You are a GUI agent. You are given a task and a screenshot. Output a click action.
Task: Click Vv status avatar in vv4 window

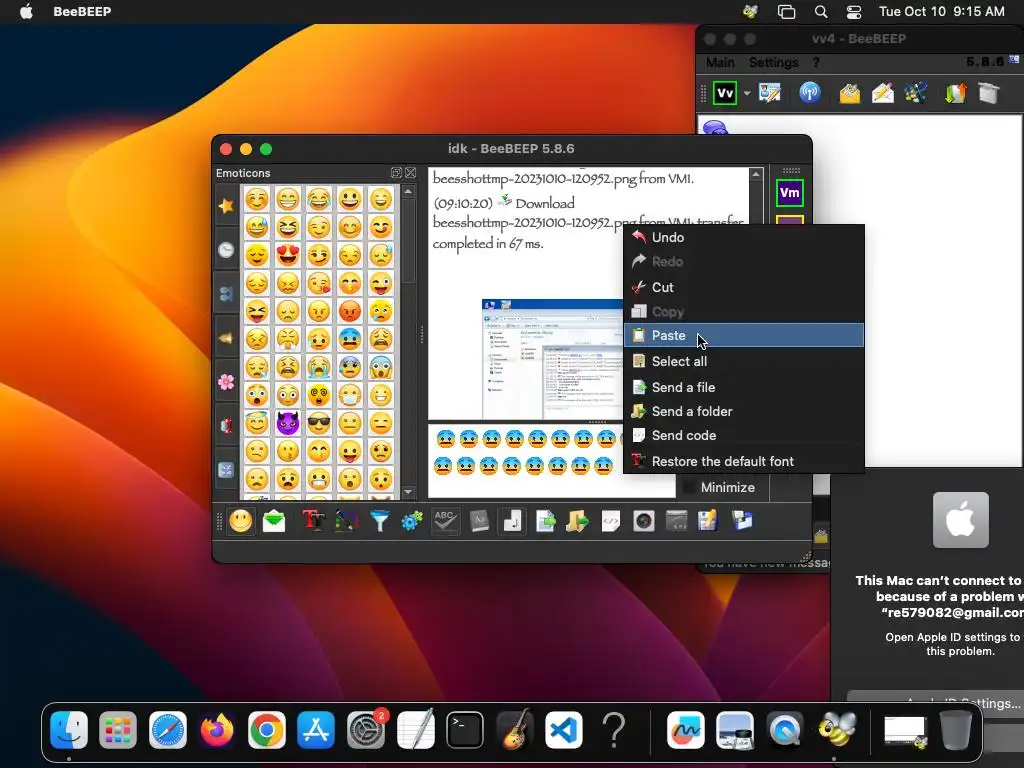point(725,93)
